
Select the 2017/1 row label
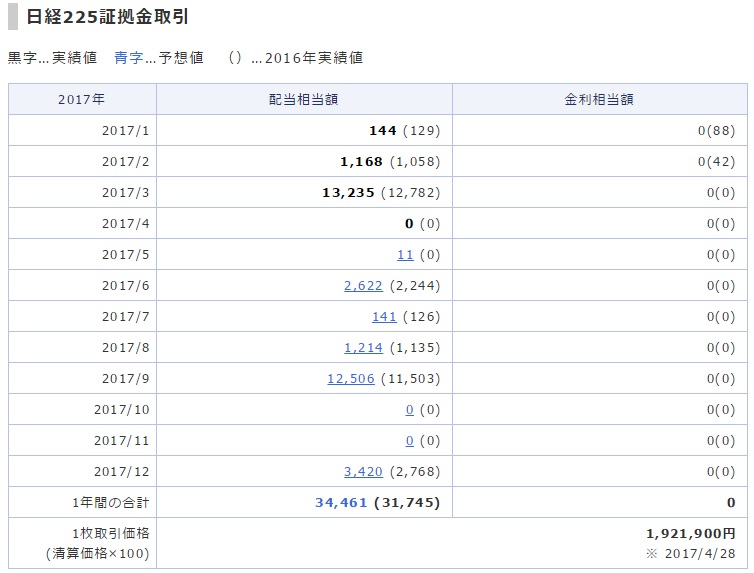126,131
